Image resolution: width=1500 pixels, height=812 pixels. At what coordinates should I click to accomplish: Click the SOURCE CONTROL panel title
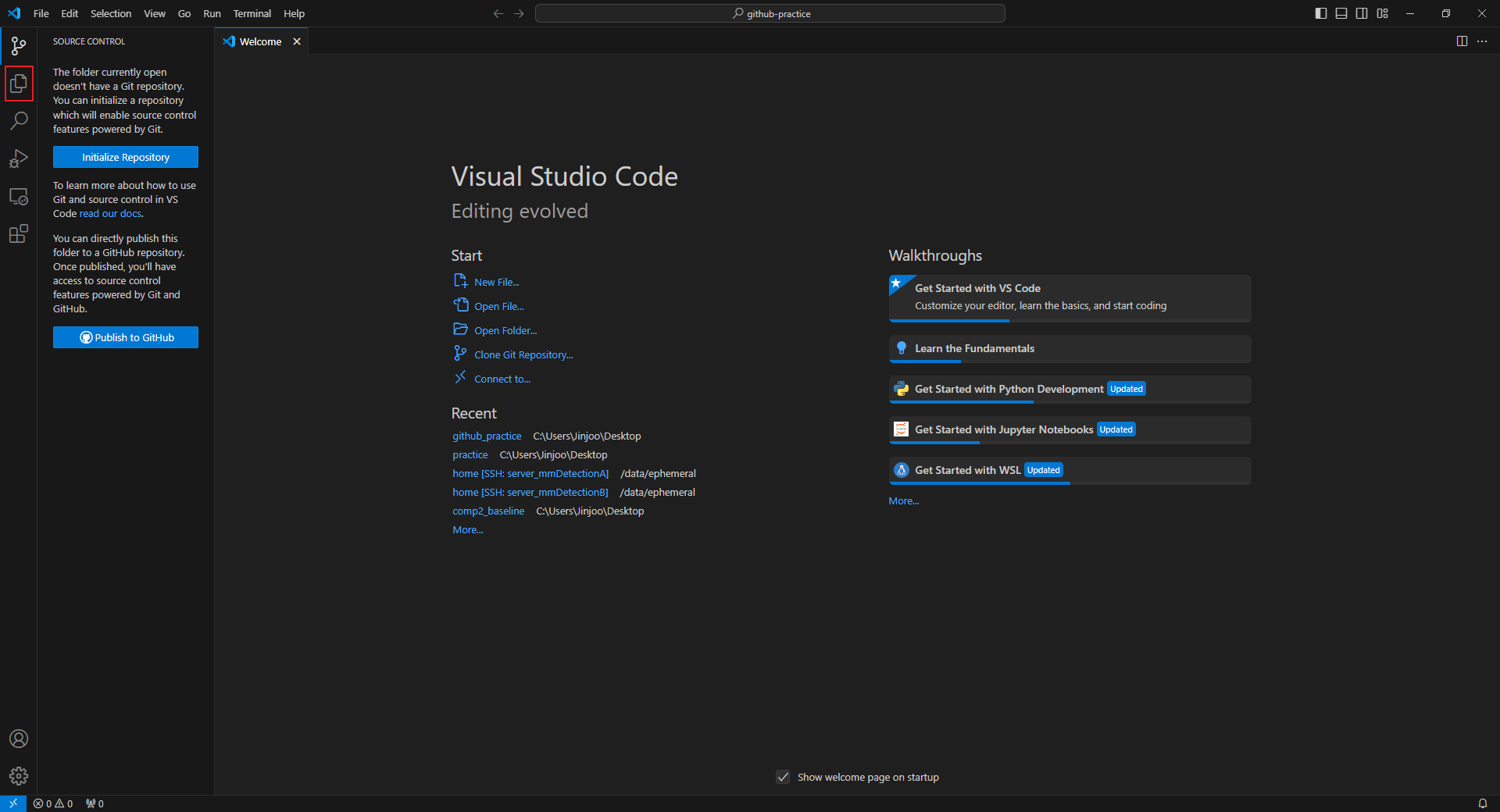pyautogui.click(x=89, y=41)
